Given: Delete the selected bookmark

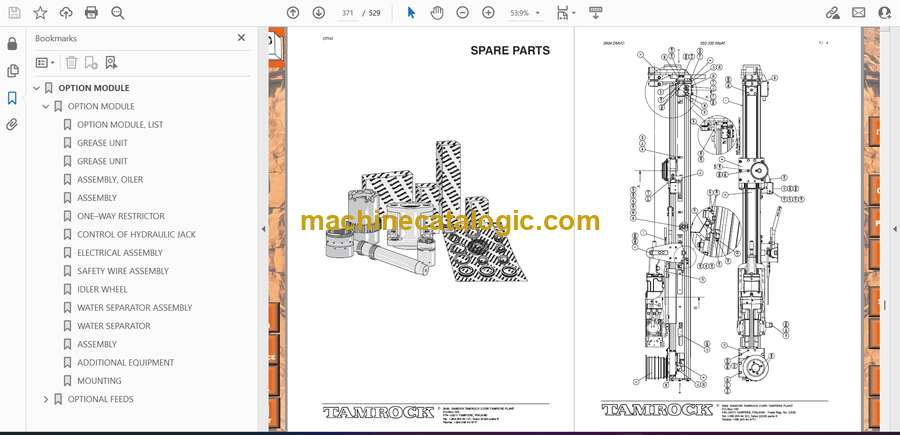Looking at the screenshot, I should click(71, 63).
